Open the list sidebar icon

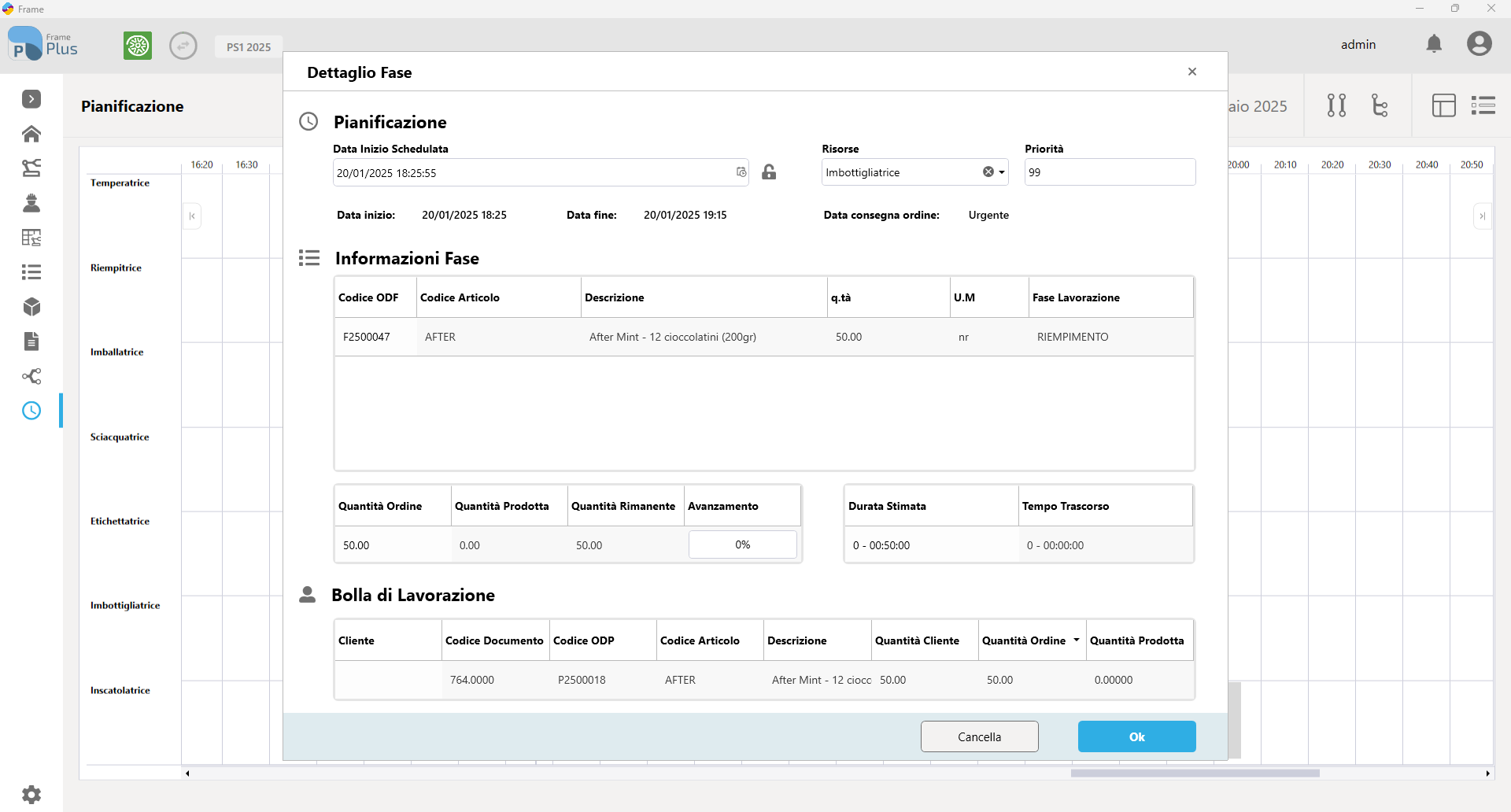click(x=31, y=272)
